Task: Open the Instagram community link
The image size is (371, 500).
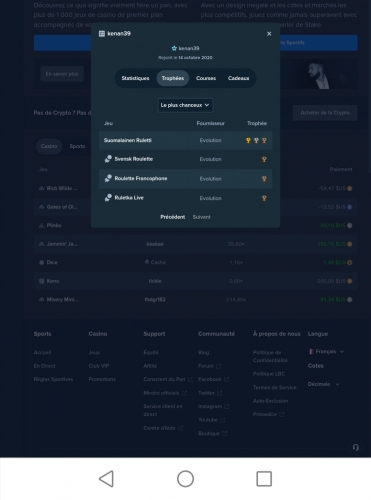Action: click(214, 407)
